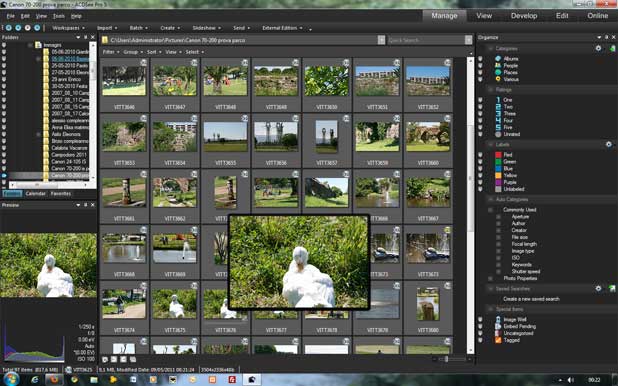This screenshot has width=618, height=386.
Task: Click the volume icon in system tray
Action: [x=571, y=380]
